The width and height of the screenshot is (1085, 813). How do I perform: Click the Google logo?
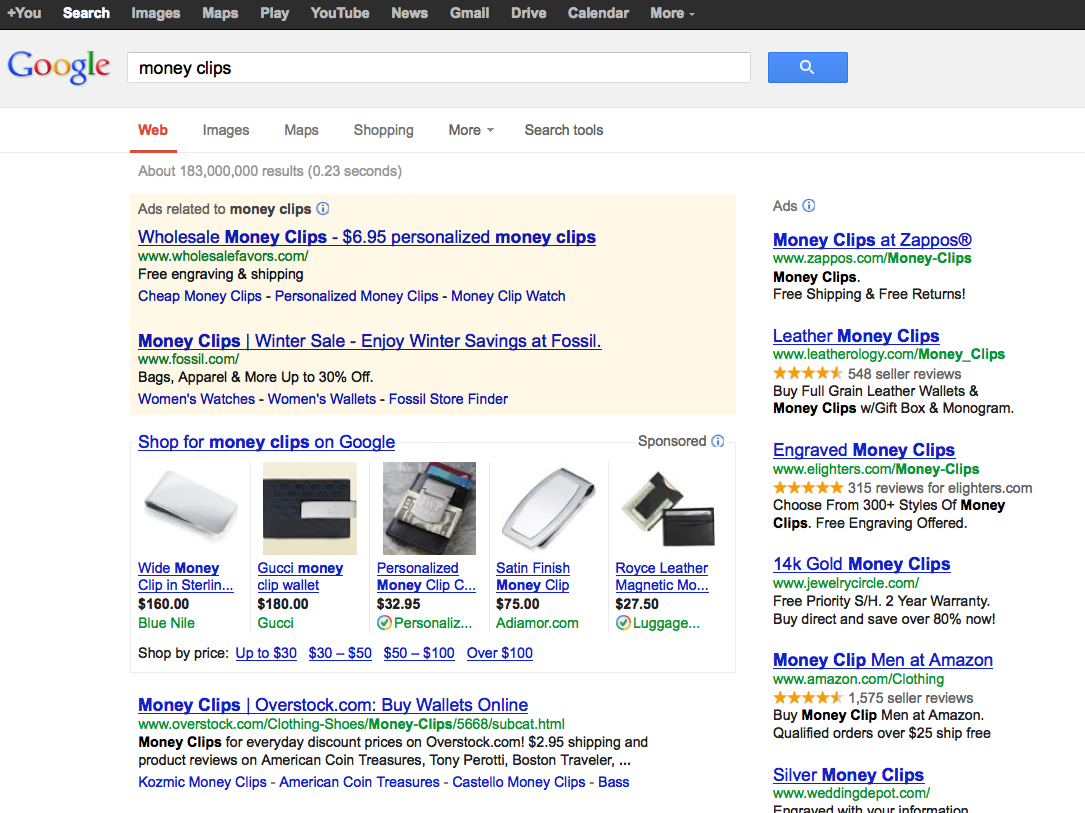tap(59, 67)
